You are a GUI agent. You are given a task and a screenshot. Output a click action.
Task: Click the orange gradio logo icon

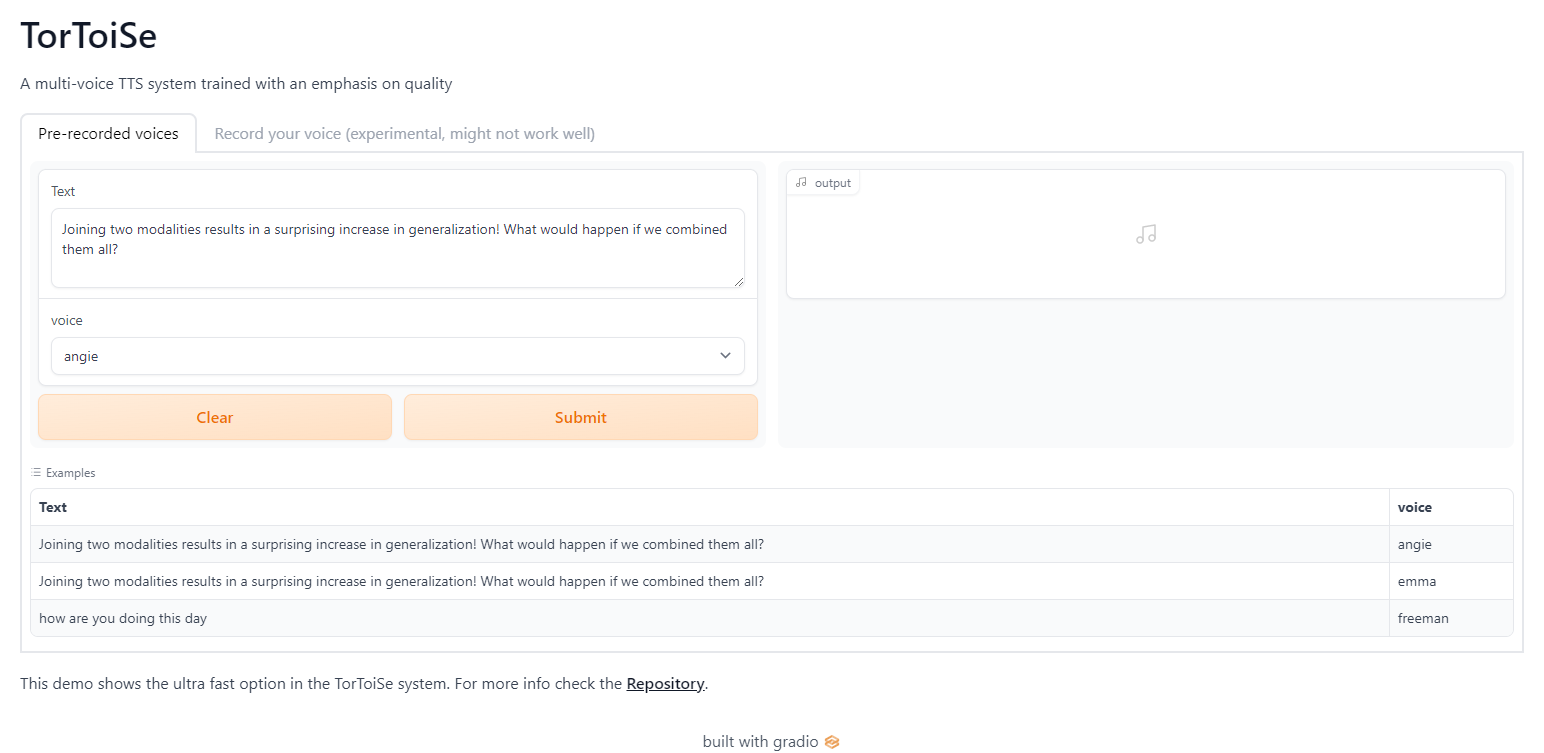point(832,742)
